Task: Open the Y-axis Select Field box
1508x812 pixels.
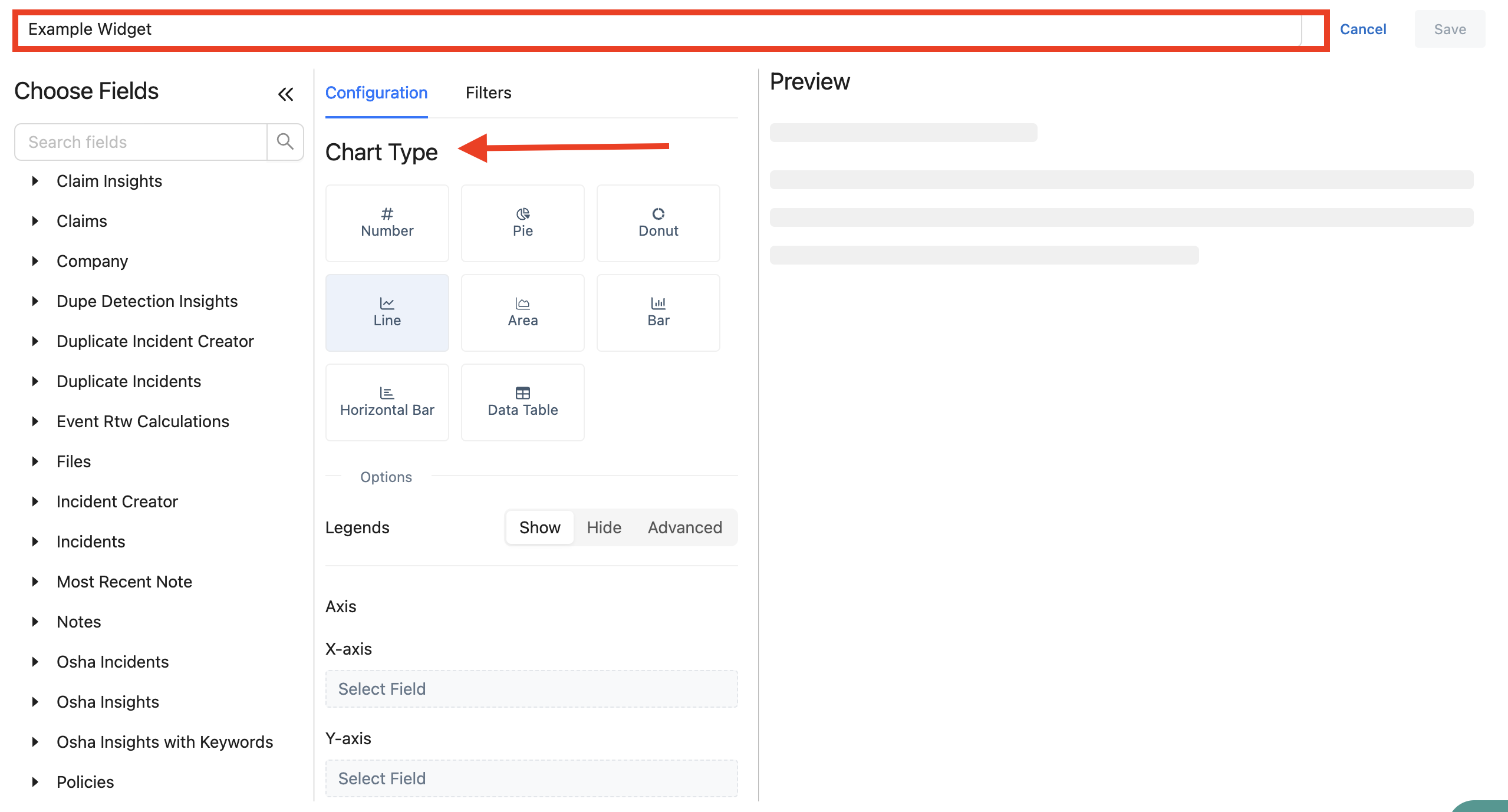Action: (531, 778)
